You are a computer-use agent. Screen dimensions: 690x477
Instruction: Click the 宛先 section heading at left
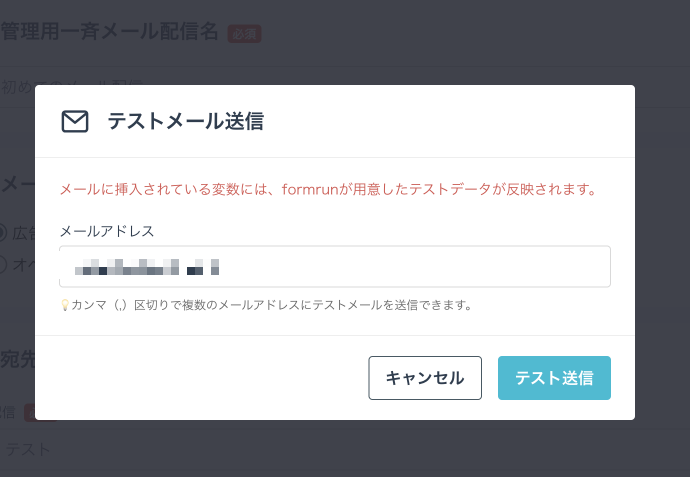click(18, 360)
